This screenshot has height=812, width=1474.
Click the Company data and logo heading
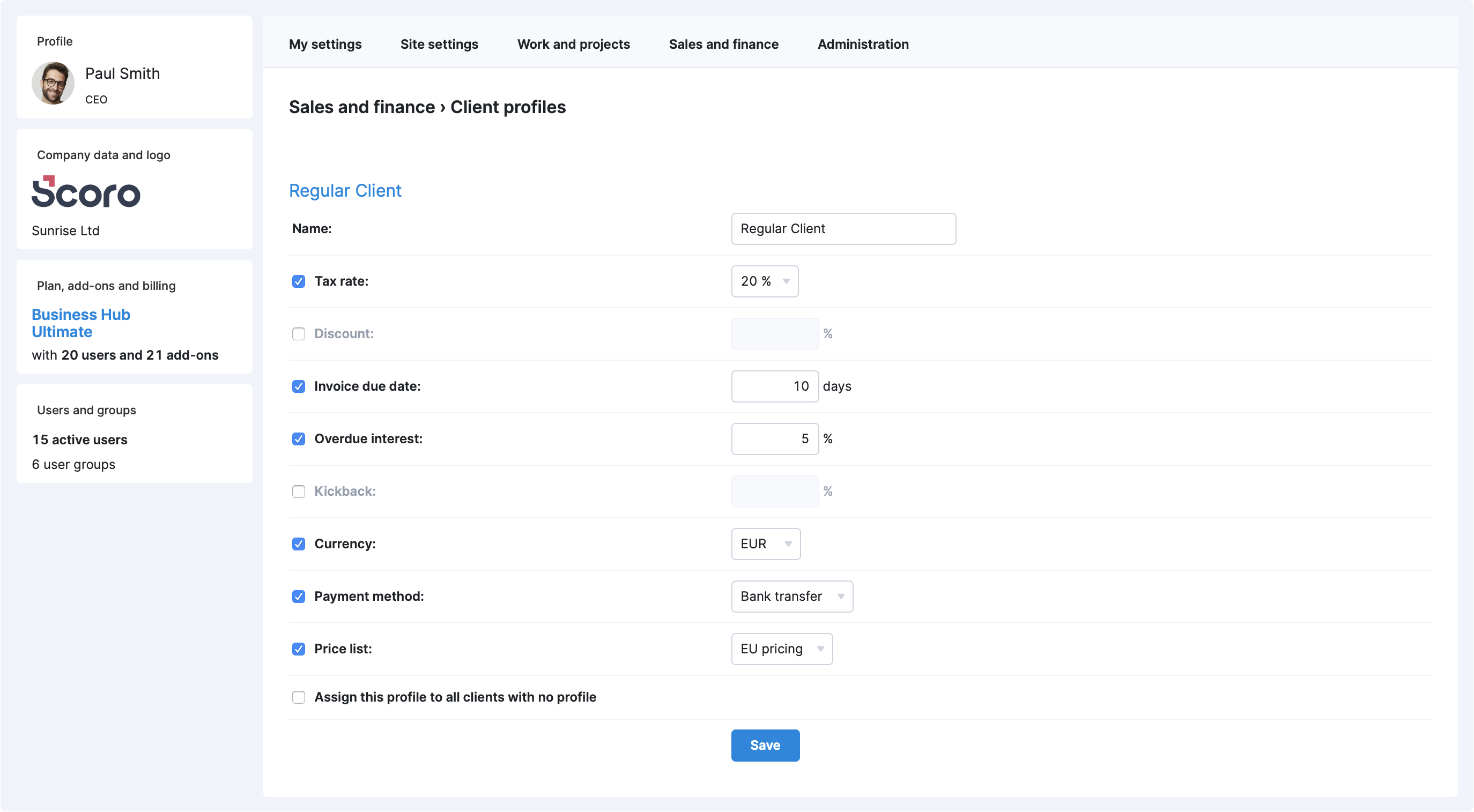pos(103,155)
